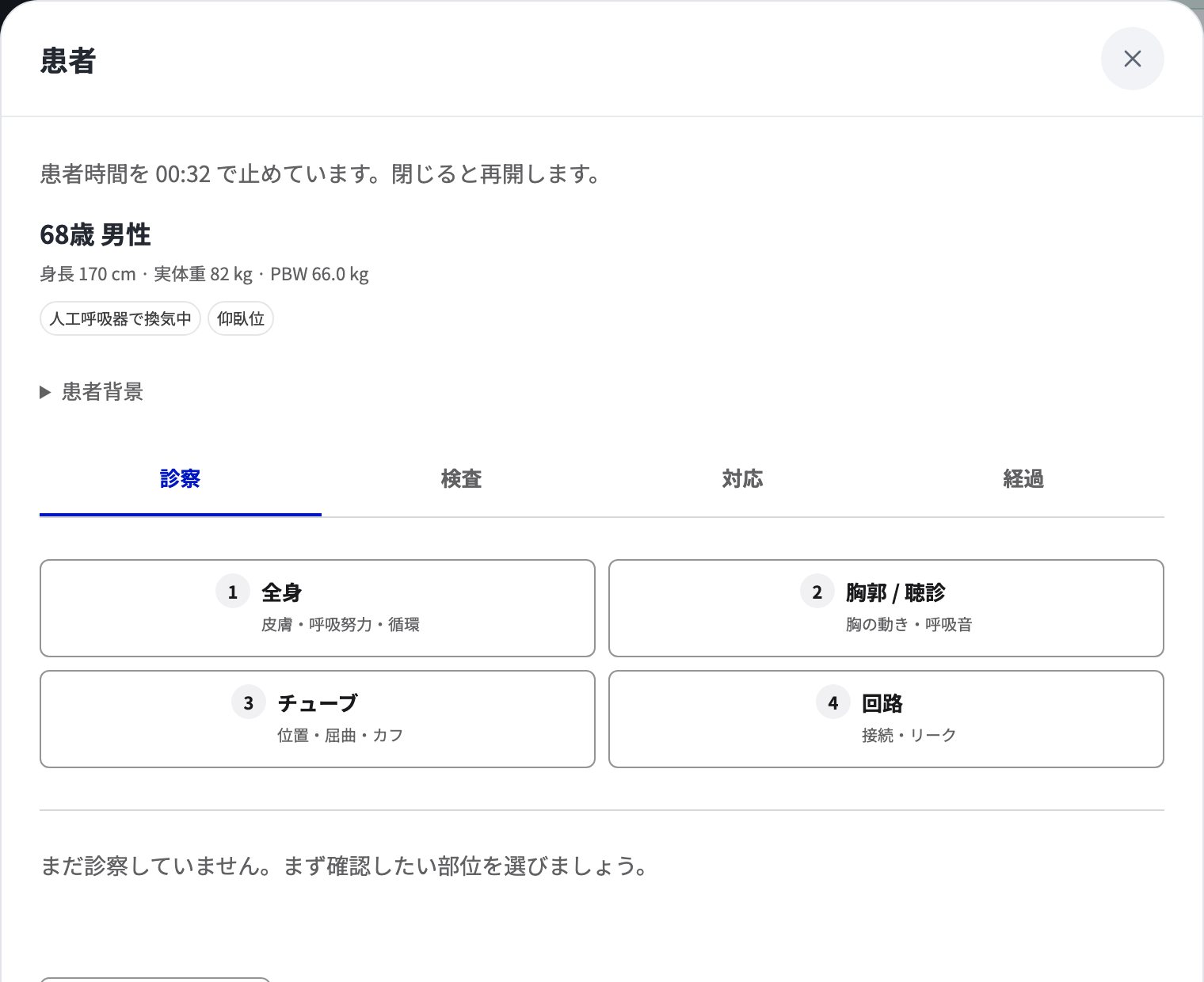Click the 人工呼吸器で換気中 status chip
Image resolution: width=1204 pixels, height=982 pixels.
tap(120, 318)
